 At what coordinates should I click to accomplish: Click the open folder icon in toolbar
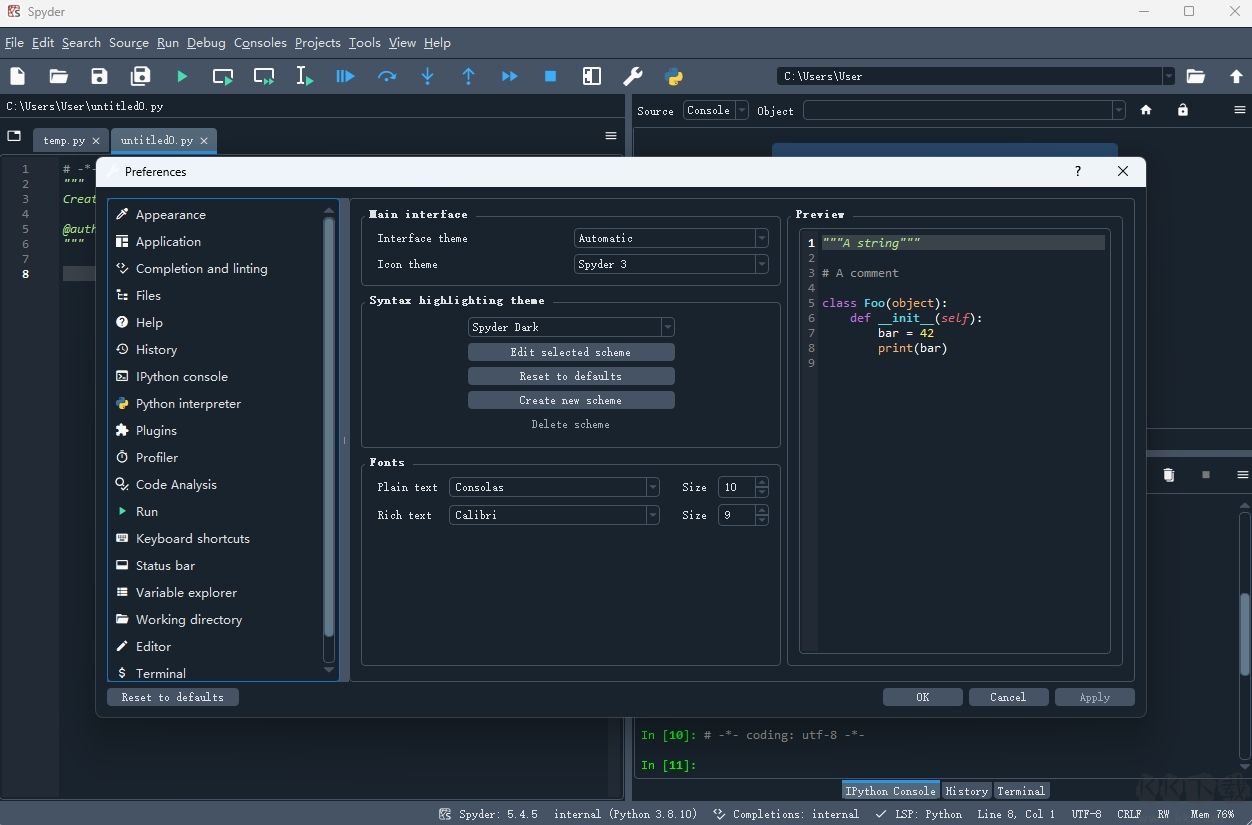[58, 76]
